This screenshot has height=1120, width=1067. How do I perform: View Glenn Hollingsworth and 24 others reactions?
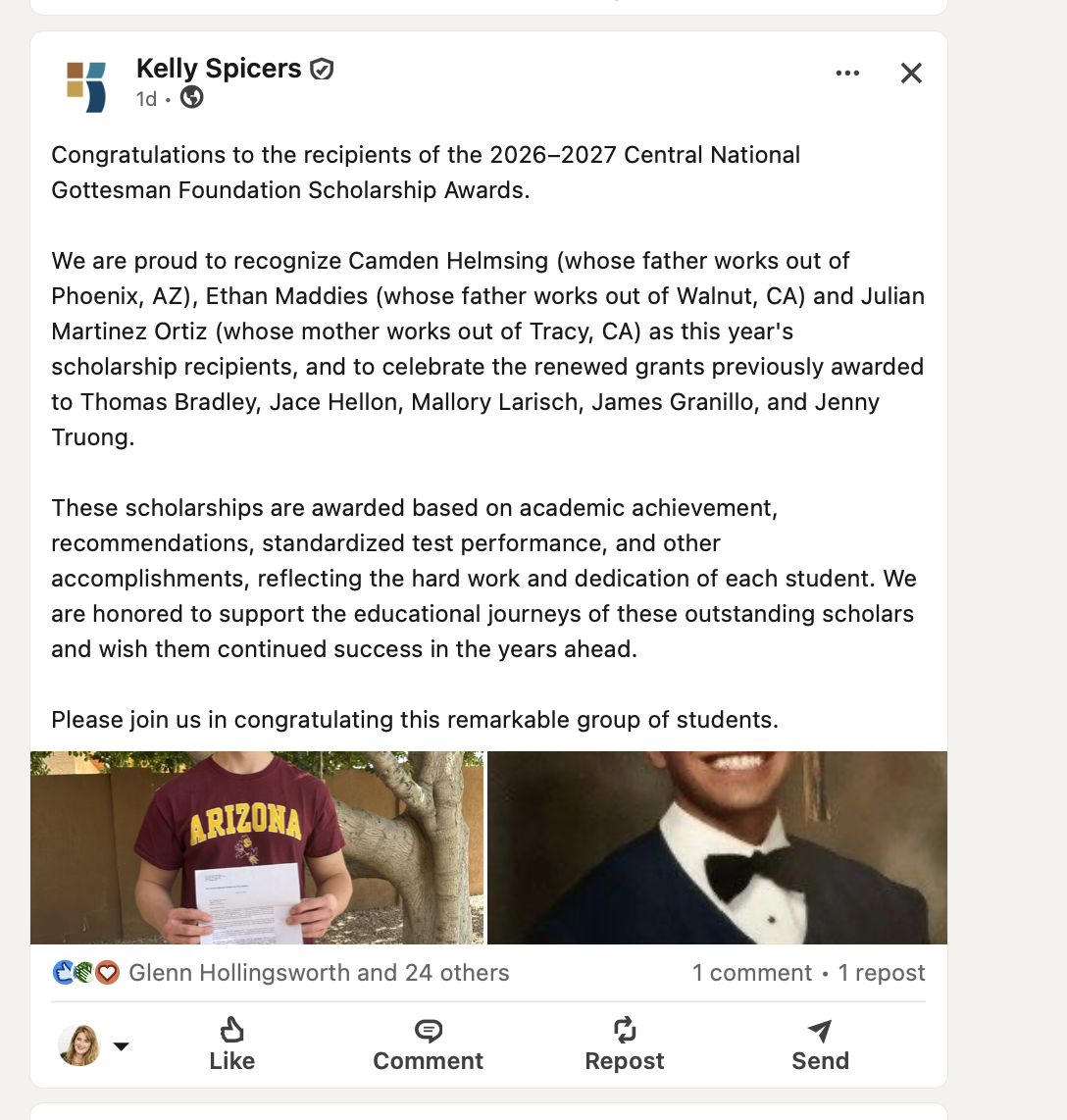pos(319,973)
